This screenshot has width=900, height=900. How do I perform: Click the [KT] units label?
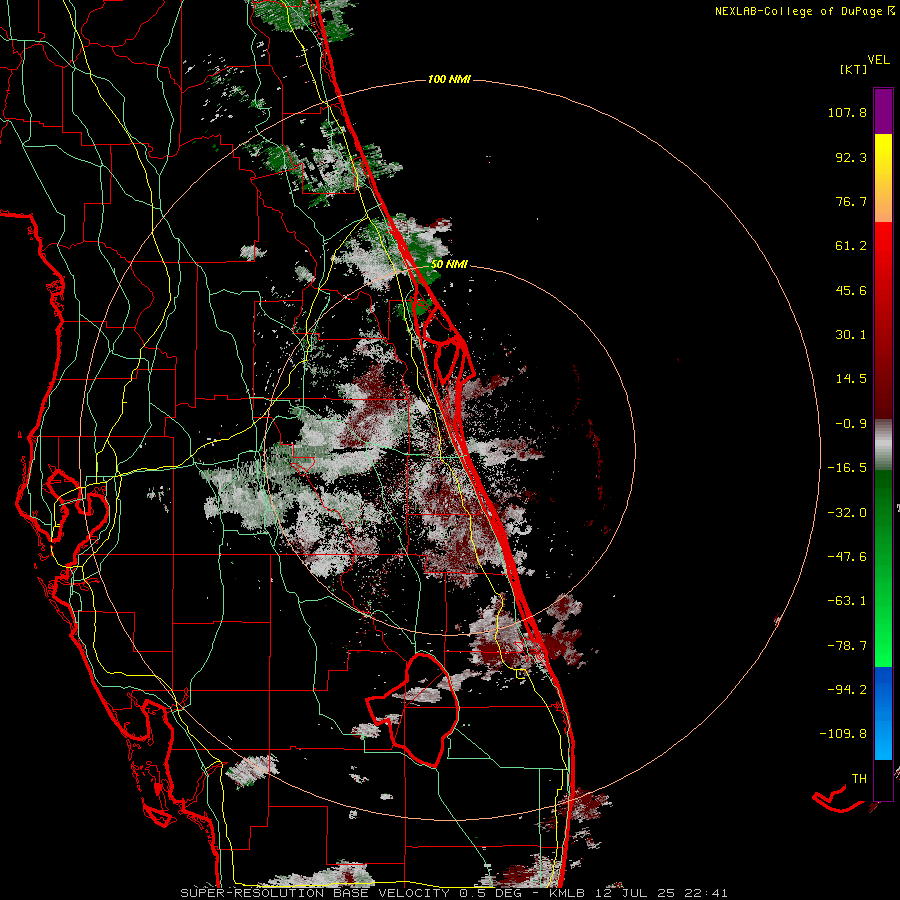(x=854, y=69)
